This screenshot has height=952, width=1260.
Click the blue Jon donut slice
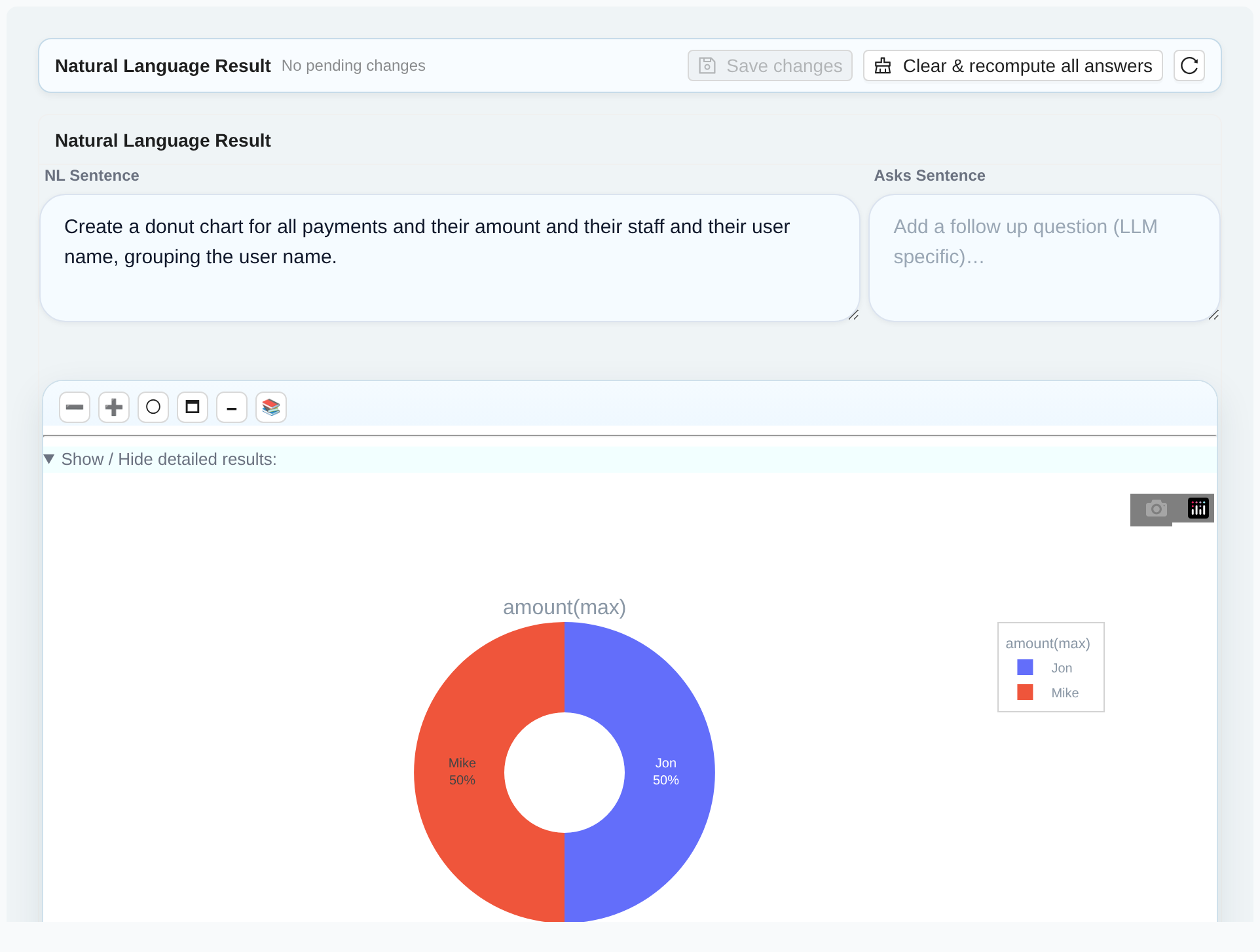(665, 771)
